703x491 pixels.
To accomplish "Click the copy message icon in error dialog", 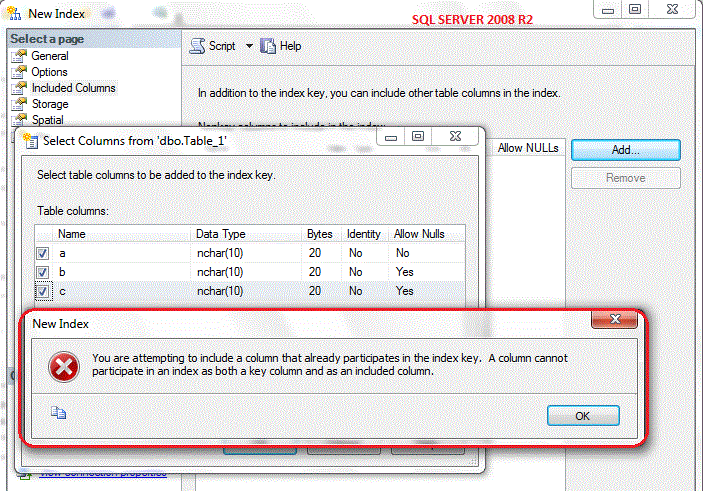I will pos(58,413).
